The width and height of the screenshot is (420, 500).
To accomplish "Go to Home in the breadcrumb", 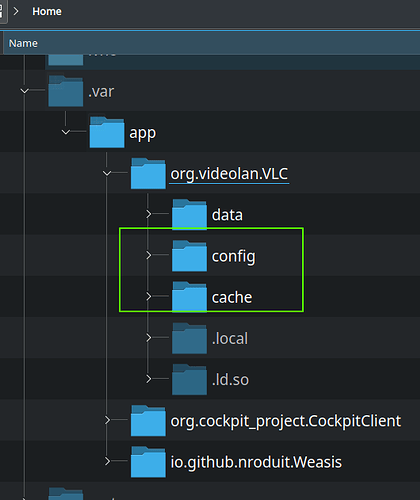I will [47, 11].
